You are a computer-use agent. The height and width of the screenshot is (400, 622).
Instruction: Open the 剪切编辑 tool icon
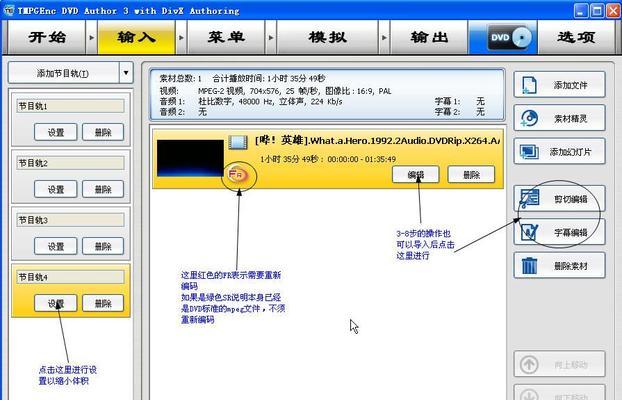(530, 198)
